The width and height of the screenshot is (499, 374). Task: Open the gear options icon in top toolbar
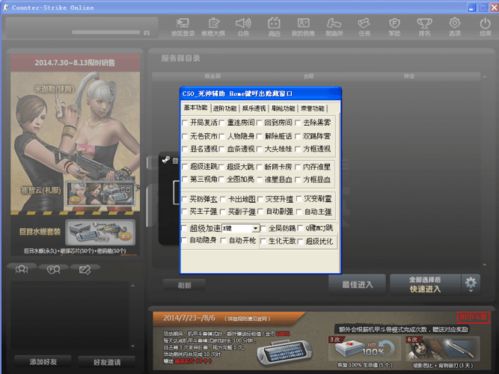[455, 23]
